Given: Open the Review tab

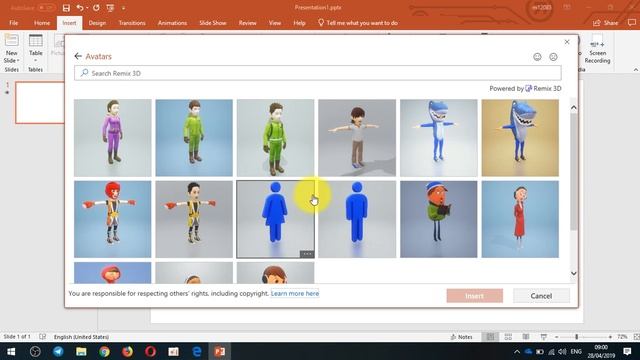Looking at the screenshot, I should 247,23.
